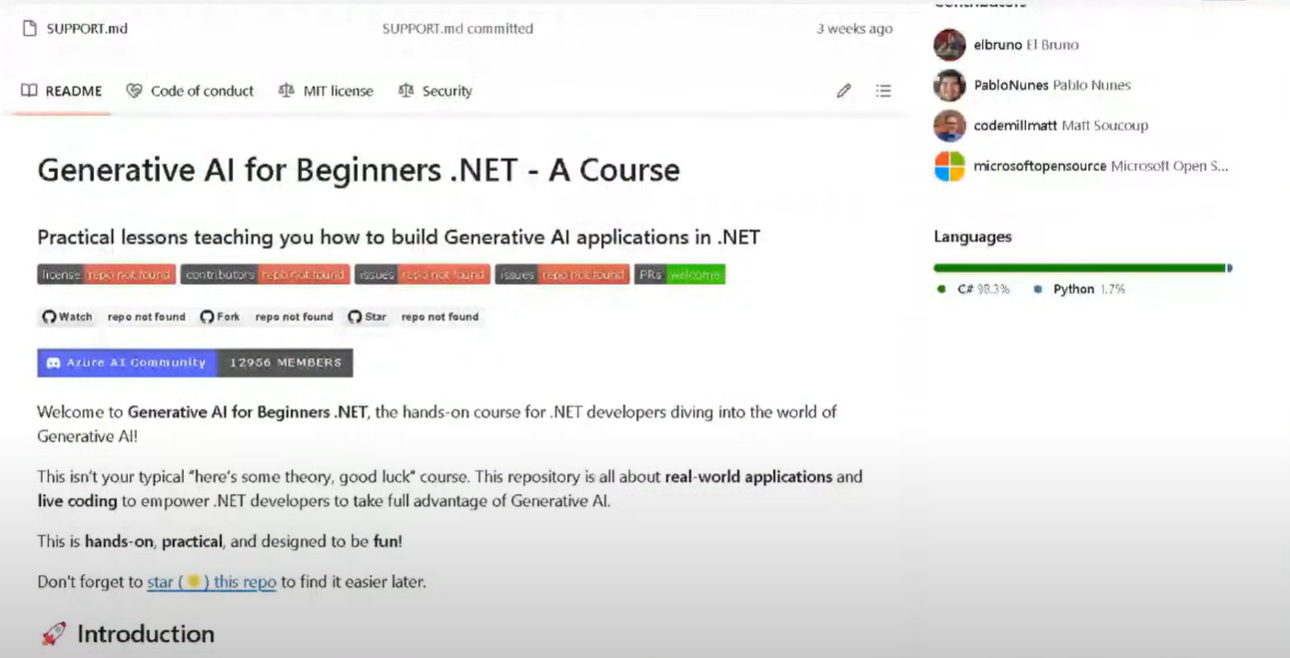The image size is (1290, 658).
Task: Click the license badge
Action: point(106,274)
